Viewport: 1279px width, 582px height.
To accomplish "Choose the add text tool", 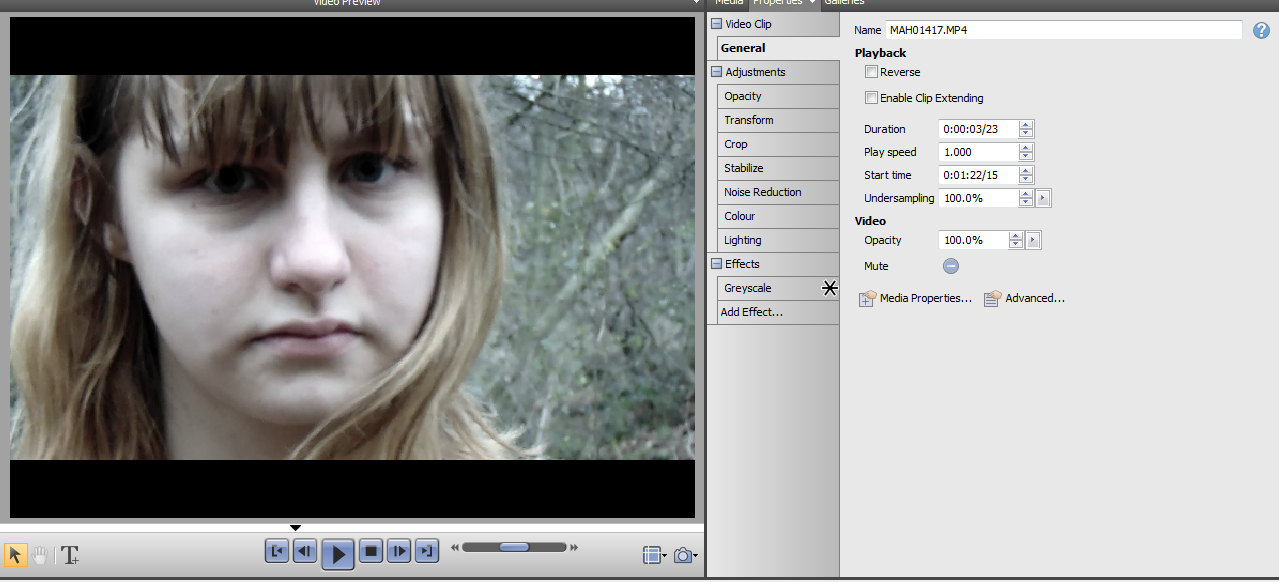I will tap(70, 555).
